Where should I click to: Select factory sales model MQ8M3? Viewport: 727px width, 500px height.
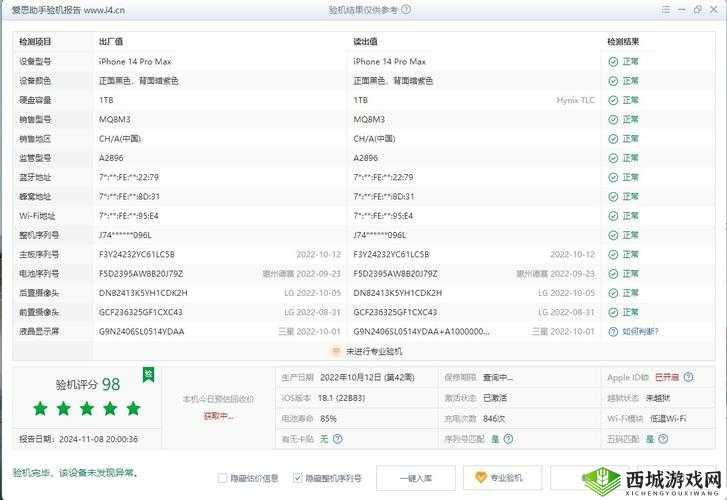point(115,120)
